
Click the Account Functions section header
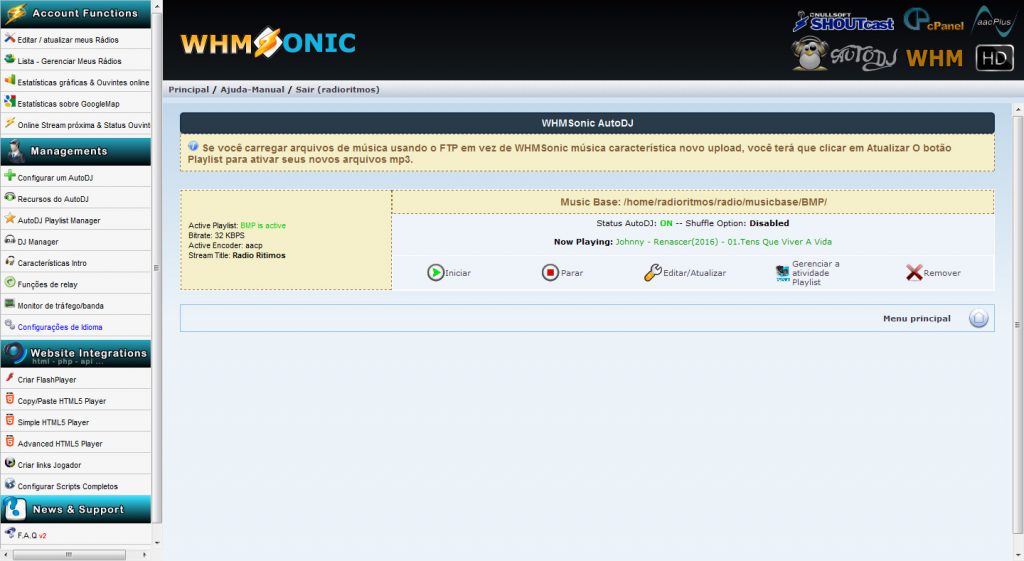[76, 14]
